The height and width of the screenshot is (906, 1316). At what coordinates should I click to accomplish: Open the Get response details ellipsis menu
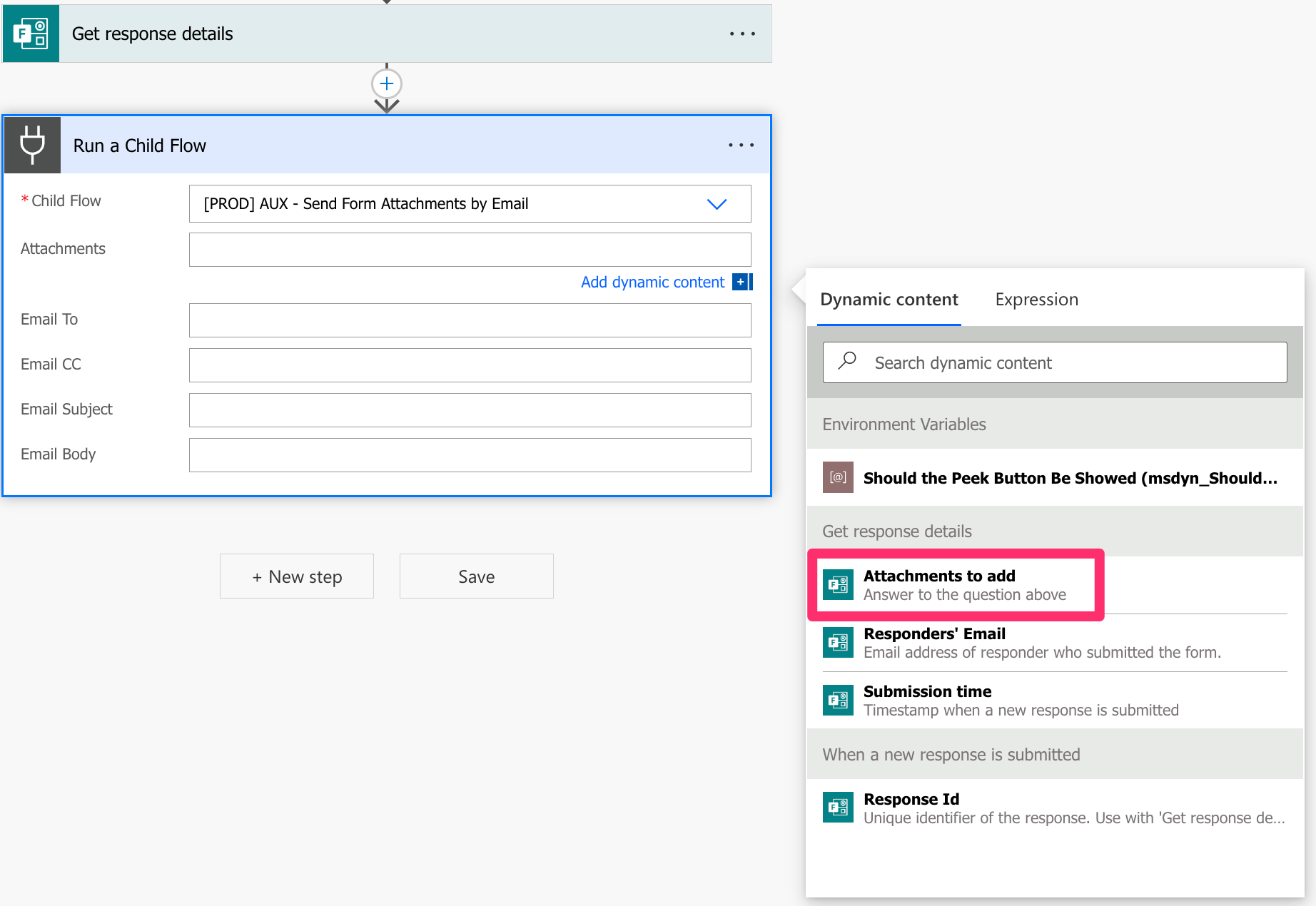point(742,34)
